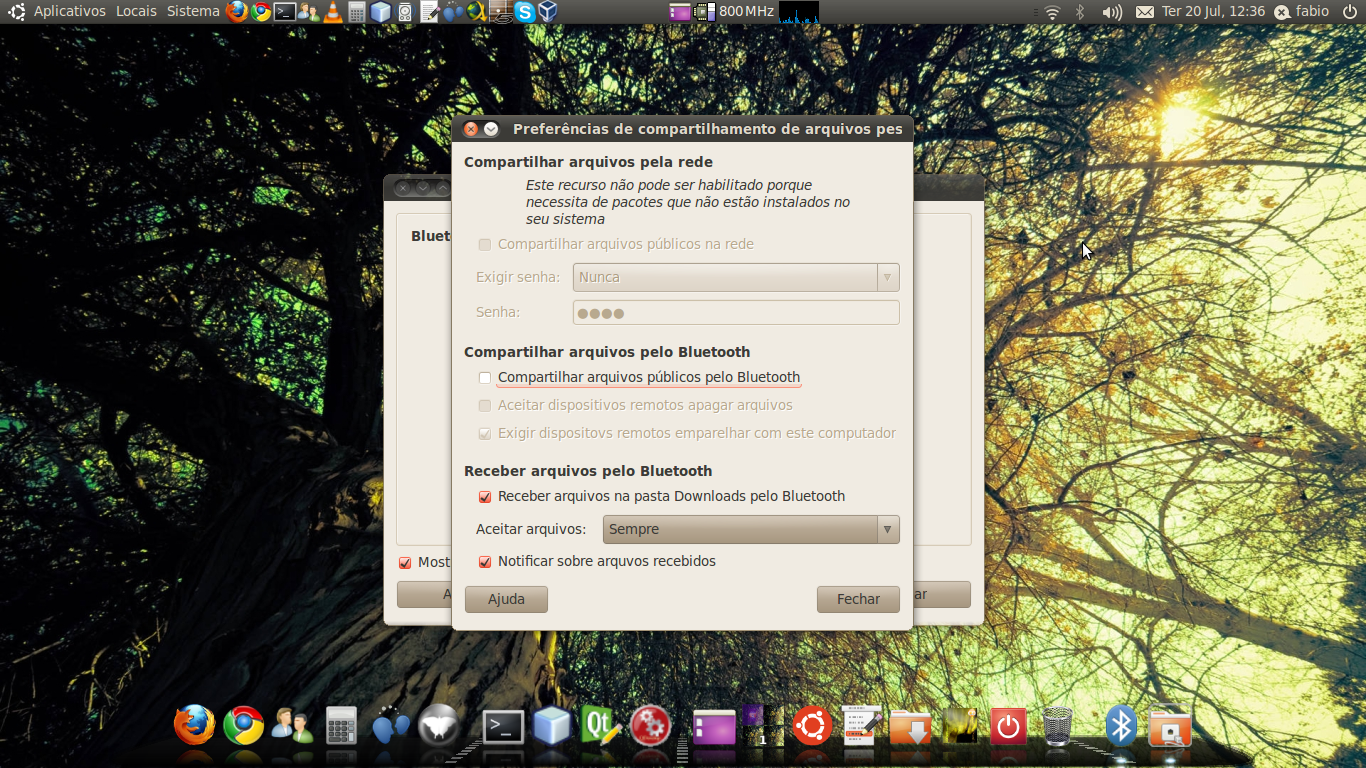The height and width of the screenshot is (768, 1366).
Task: Open the Aplicativos menu
Action: (x=69, y=12)
